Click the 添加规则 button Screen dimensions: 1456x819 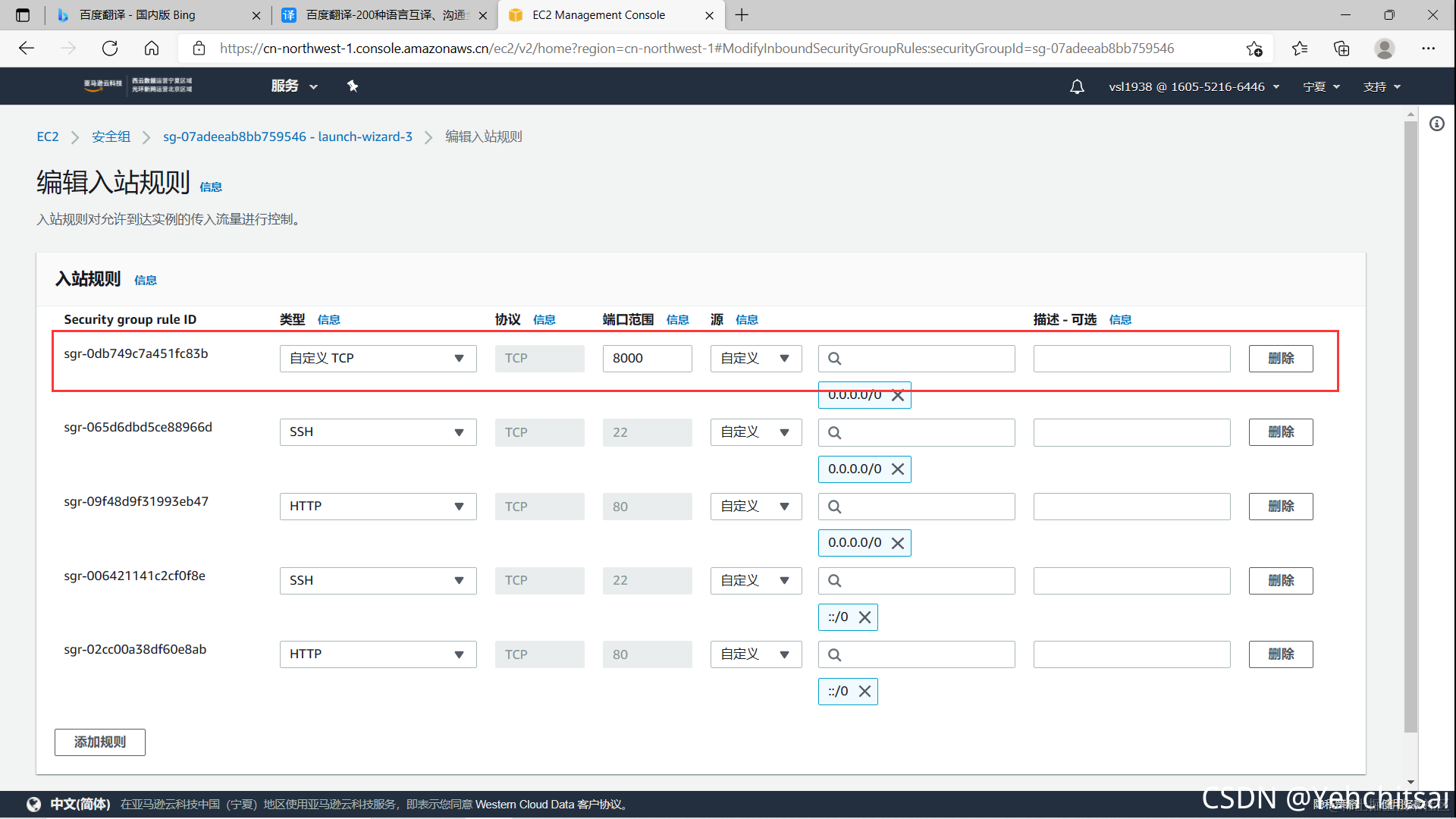pos(99,742)
